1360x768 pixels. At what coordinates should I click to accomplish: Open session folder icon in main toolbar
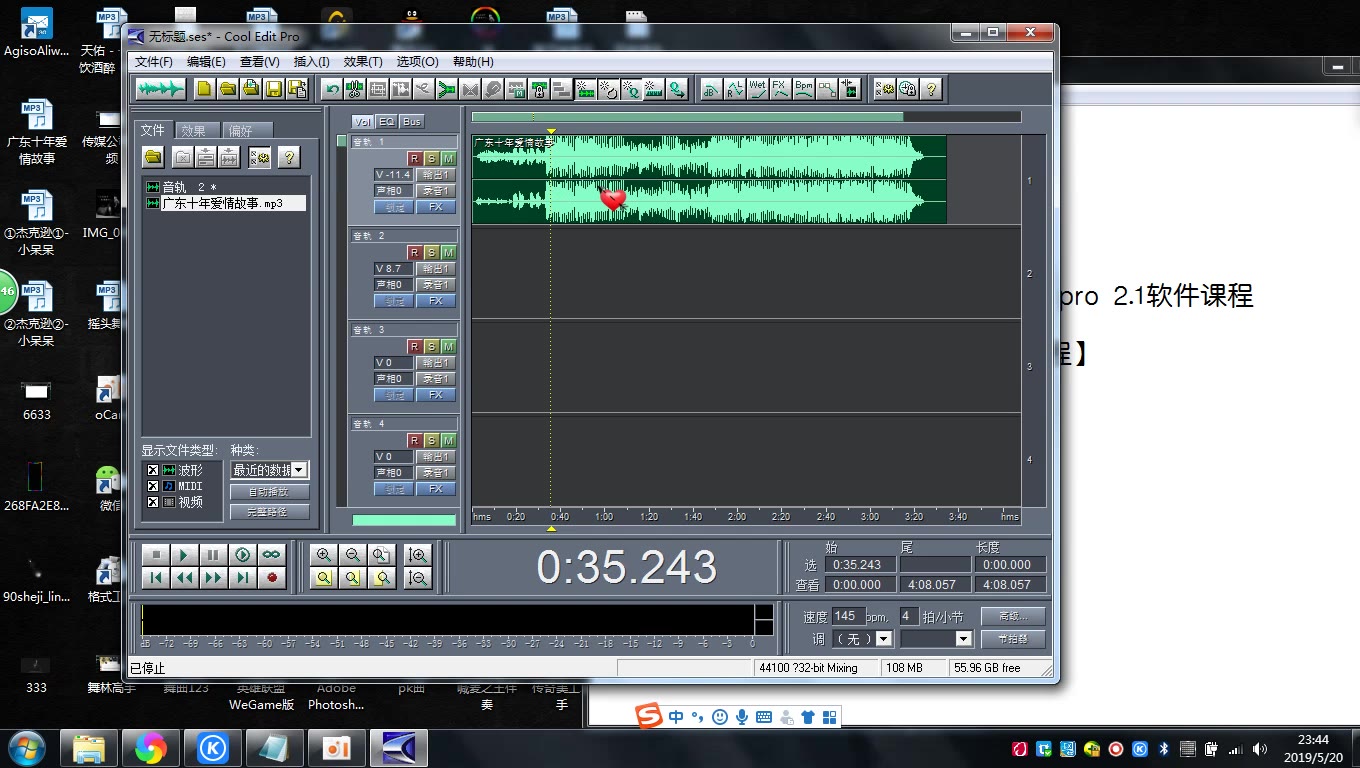tap(228, 89)
